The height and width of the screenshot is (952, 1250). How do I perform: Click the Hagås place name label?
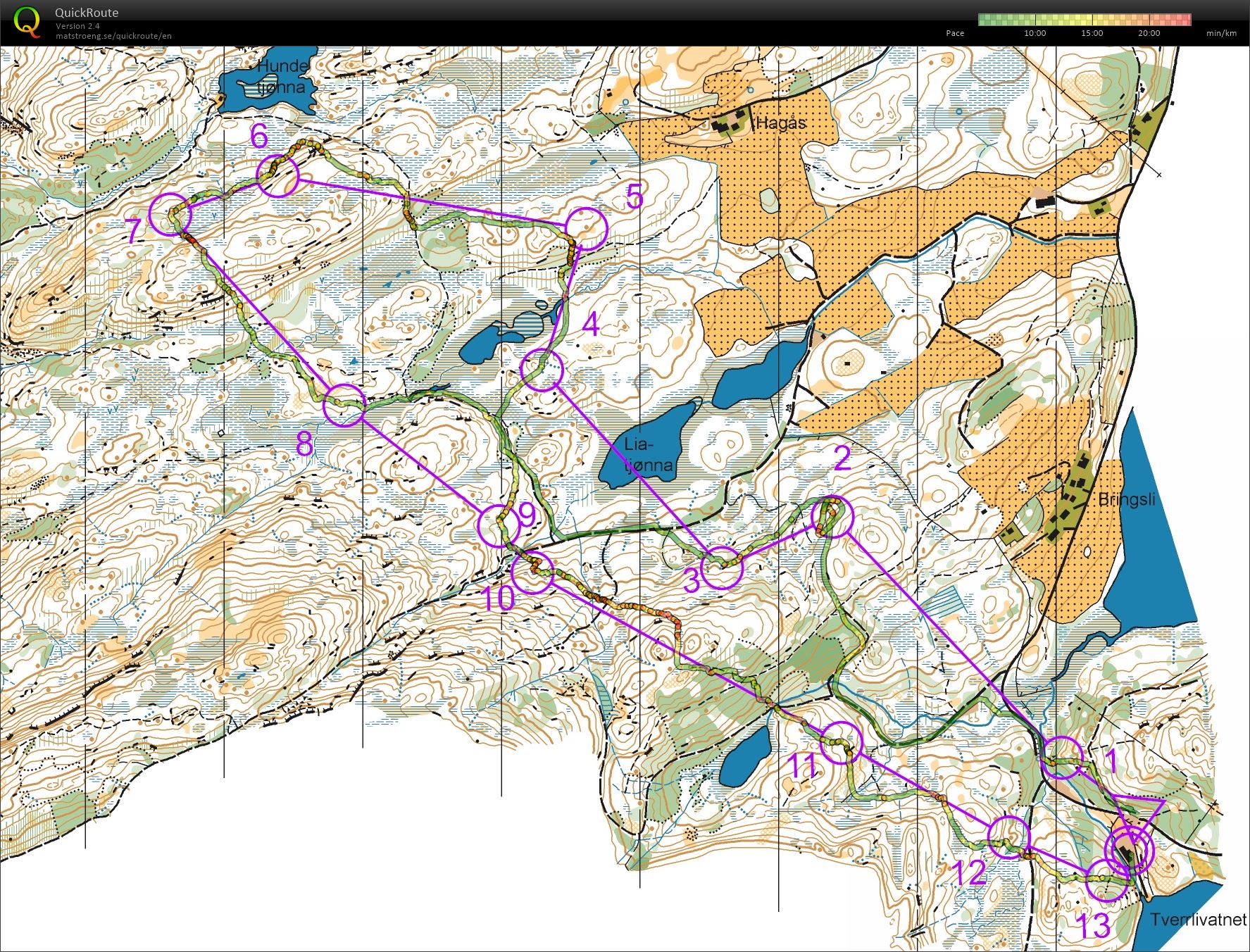click(781, 123)
